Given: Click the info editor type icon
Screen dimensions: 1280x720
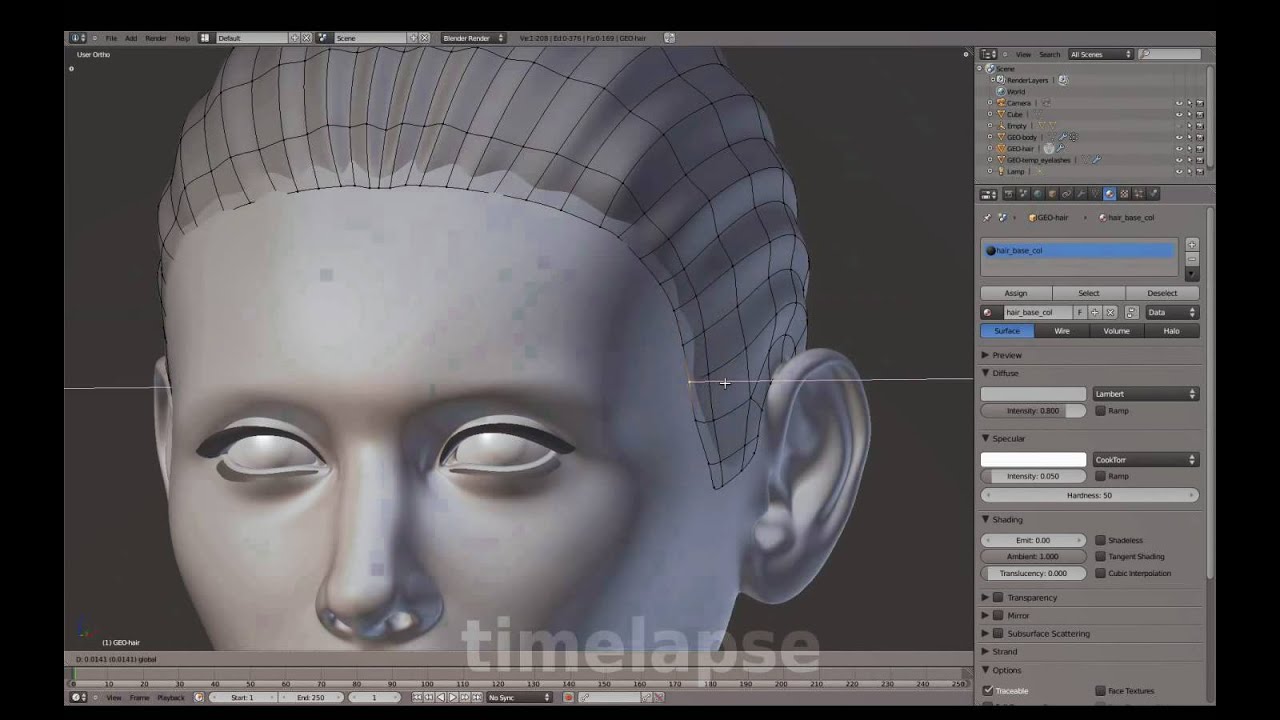Looking at the screenshot, I should click(x=77, y=38).
